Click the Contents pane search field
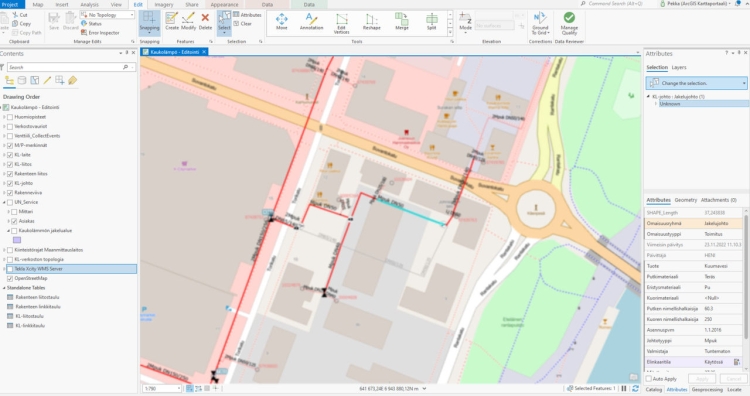Image resolution: width=750 pixels, height=396 pixels. coord(68,67)
